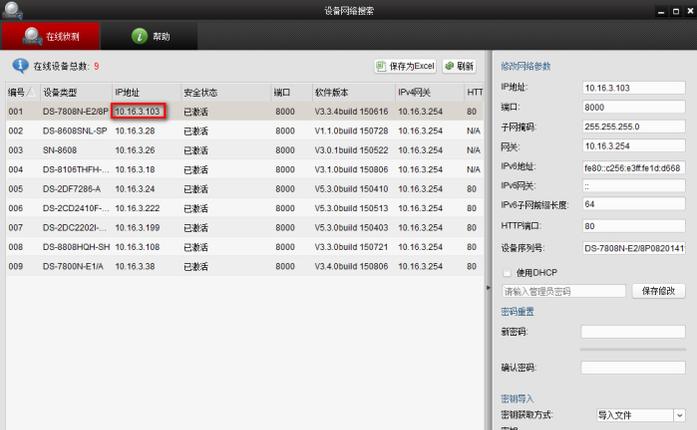This screenshot has width=697, height=430.
Task: Click the IPv6 address field
Action: click(633, 168)
